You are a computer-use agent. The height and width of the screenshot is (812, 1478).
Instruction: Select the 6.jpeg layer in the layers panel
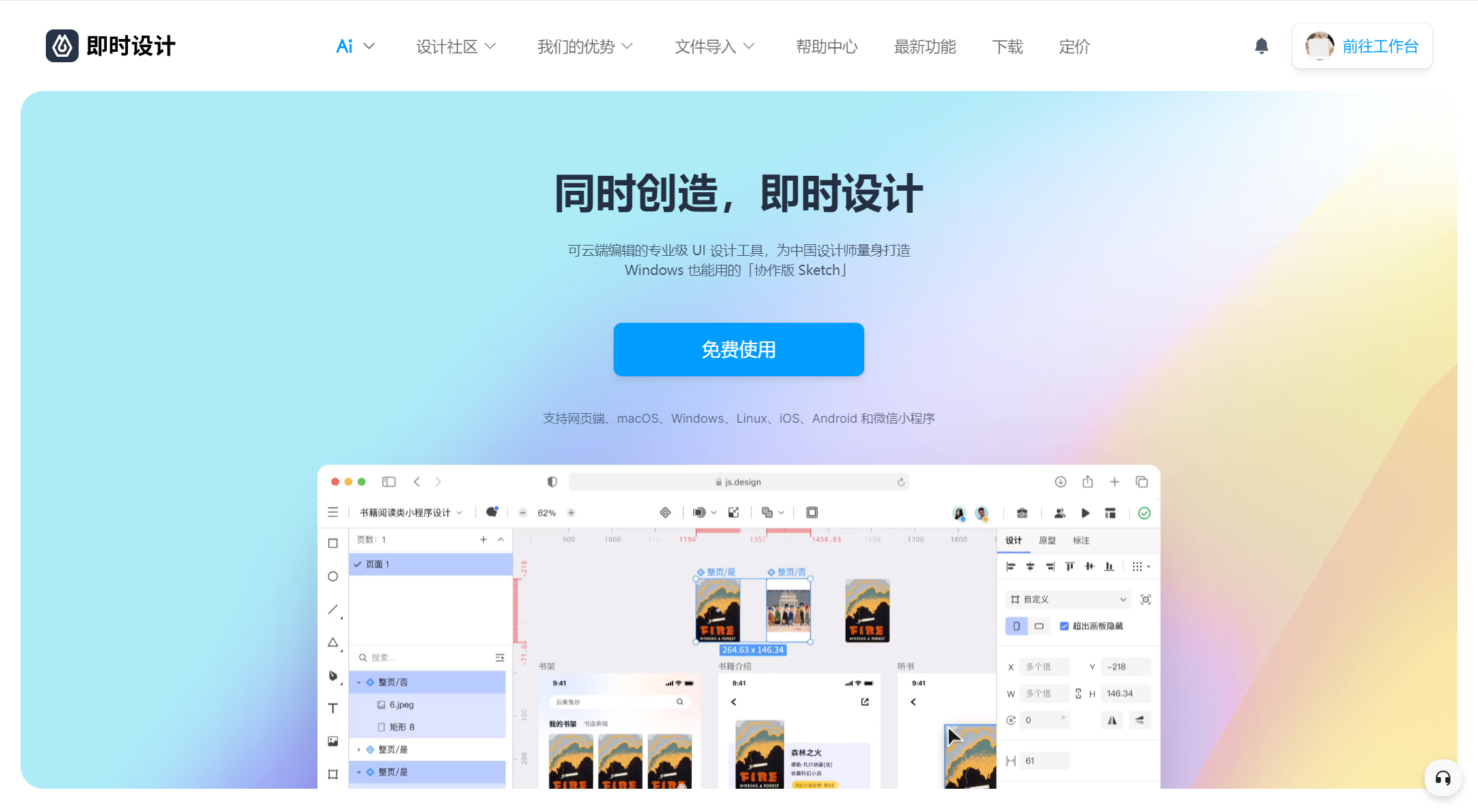click(x=401, y=704)
